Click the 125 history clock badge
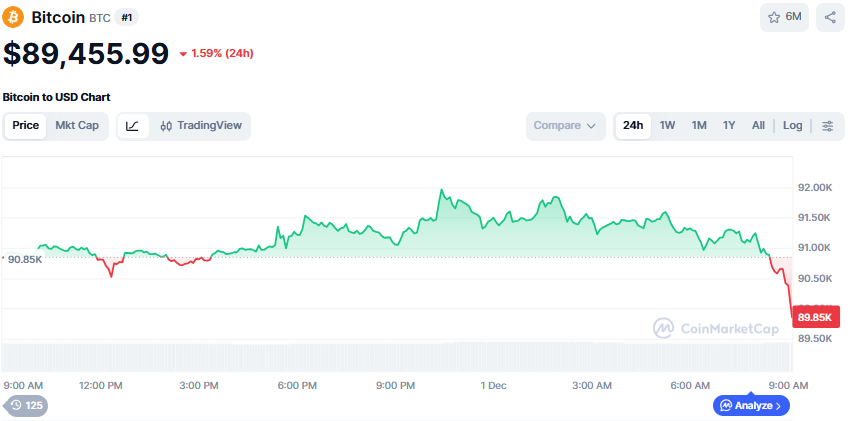This screenshot has height=421, width=850. point(26,405)
